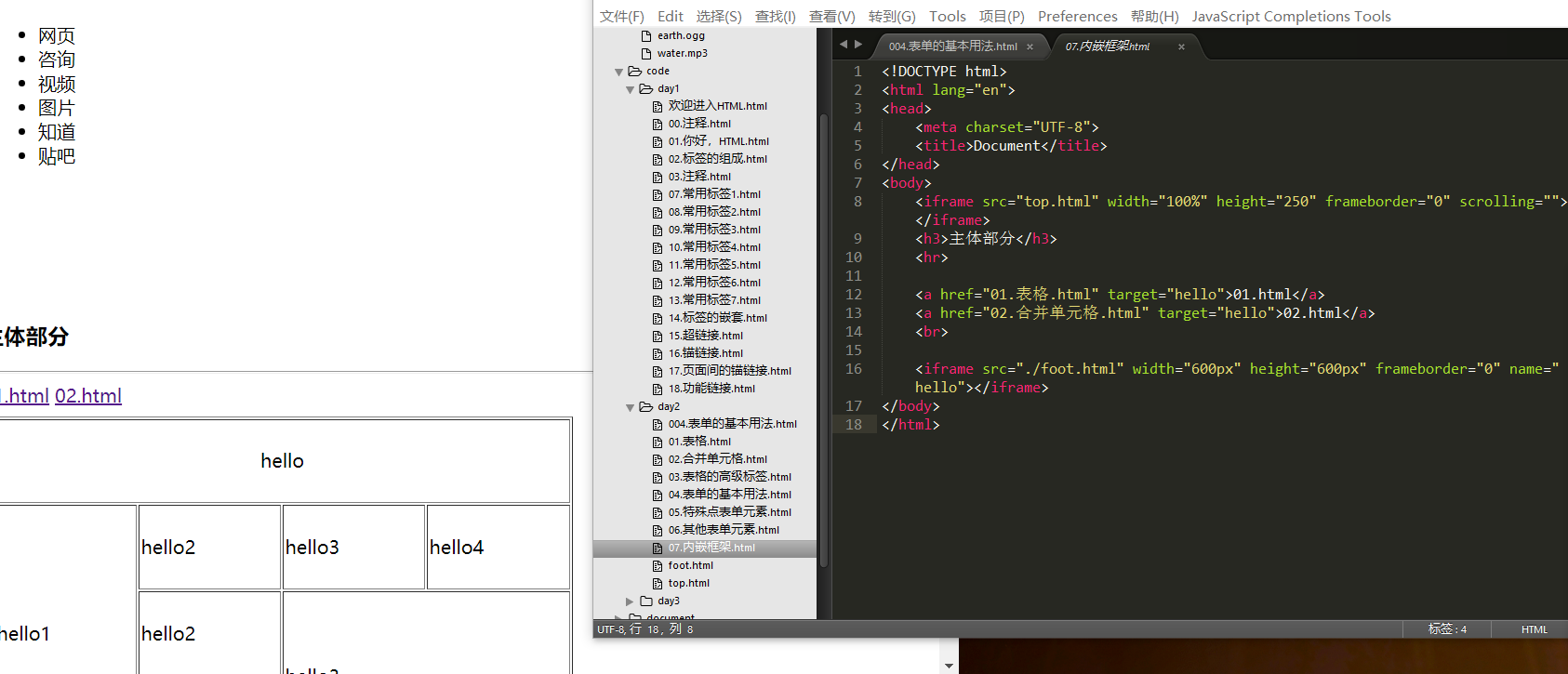Click file icon of 00.注释.html
1568x674 pixels.
pyautogui.click(x=658, y=125)
